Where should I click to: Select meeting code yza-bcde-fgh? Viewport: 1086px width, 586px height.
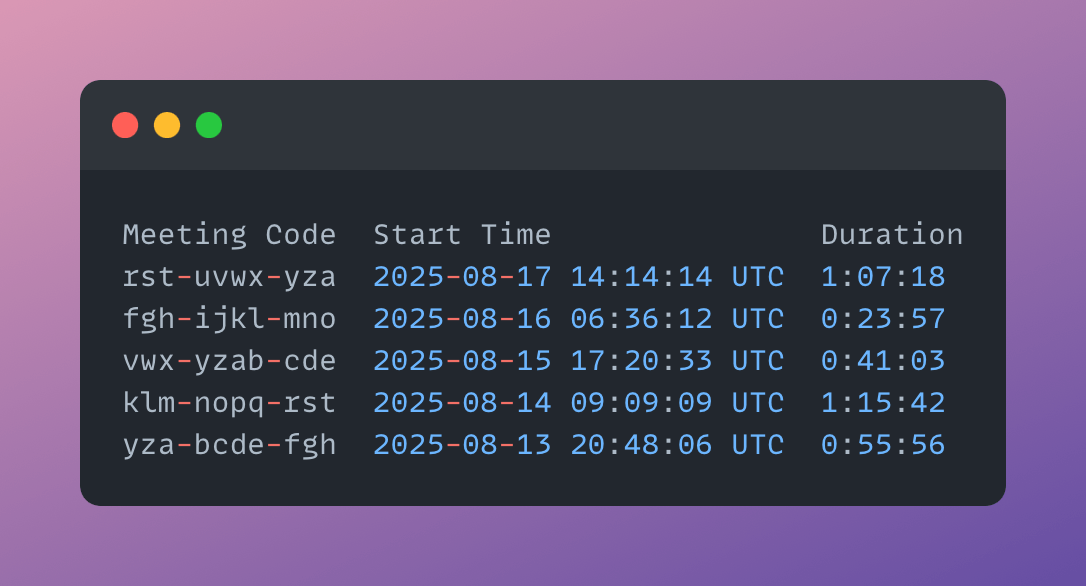click(x=229, y=445)
